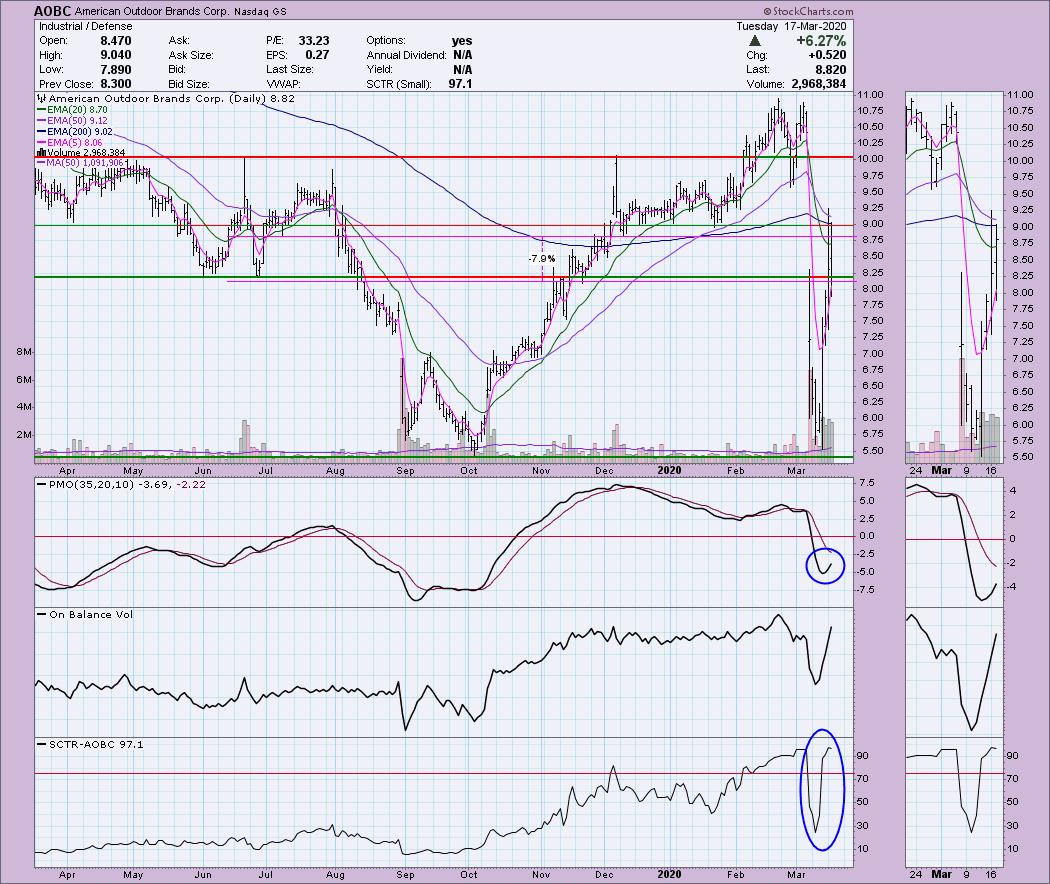The height and width of the screenshot is (884, 1050).
Task: Select the SCTR (Small) value 97.1 in the header
Action: pyautogui.click(x=461, y=84)
